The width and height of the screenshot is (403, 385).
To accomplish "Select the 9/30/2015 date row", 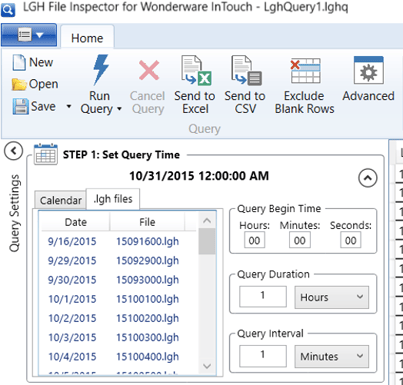I will pos(72,280).
